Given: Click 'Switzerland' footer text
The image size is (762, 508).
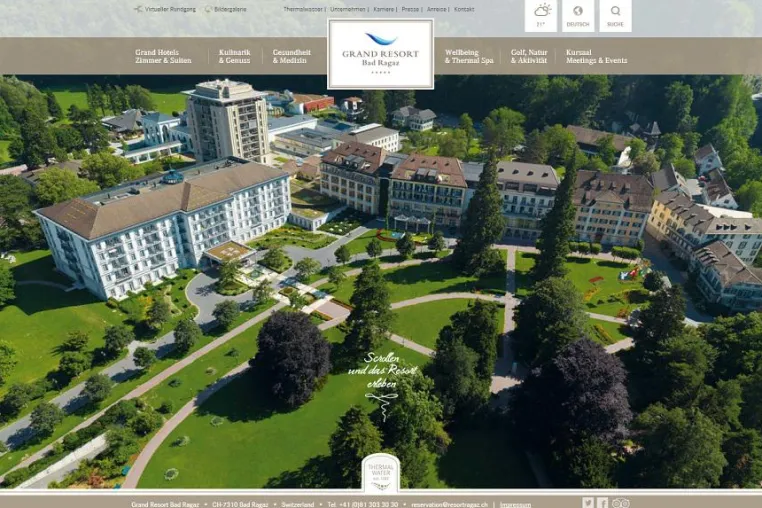Looking at the screenshot, I should point(297,505).
